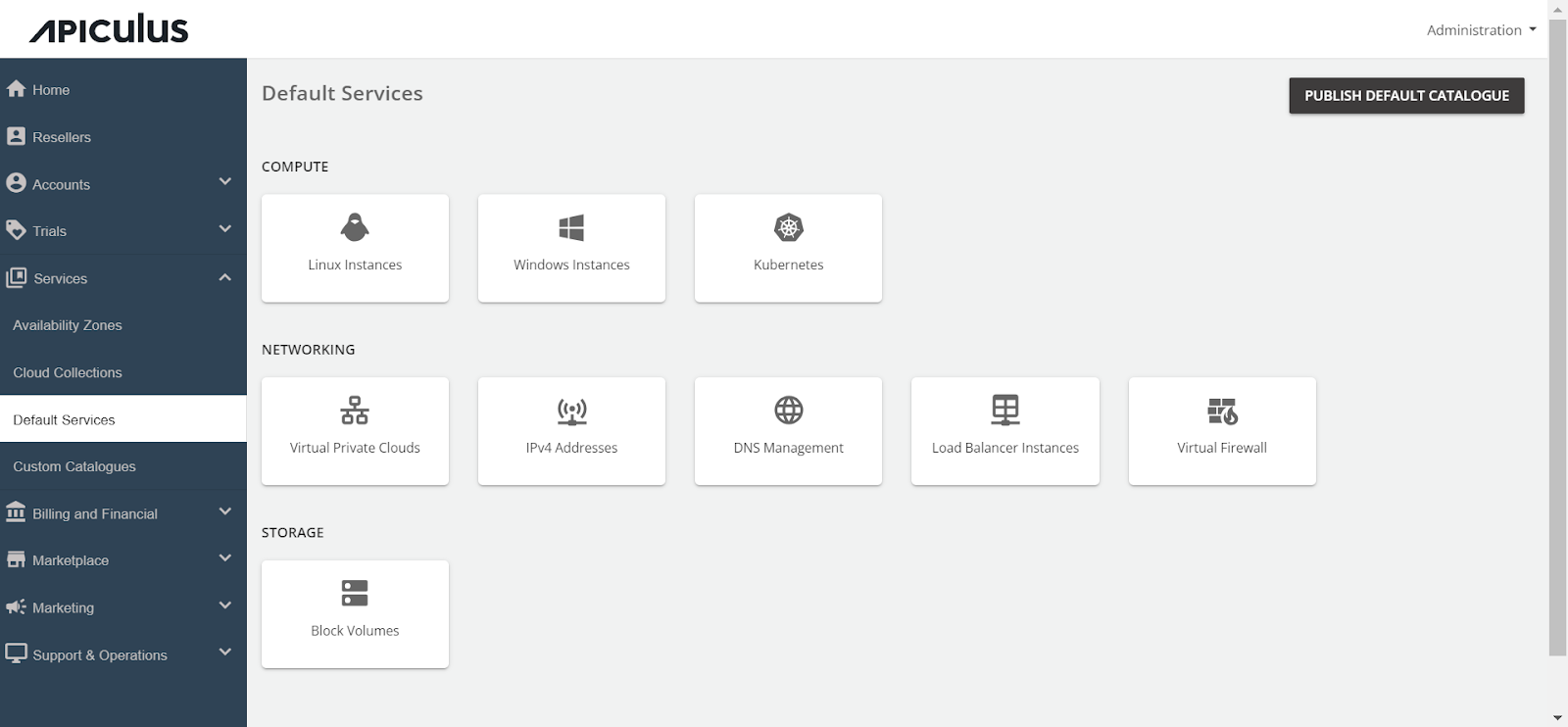The width and height of the screenshot is (1568, 727).
Task: Click the Windows Instances logo icon
Action: [571, 227]
